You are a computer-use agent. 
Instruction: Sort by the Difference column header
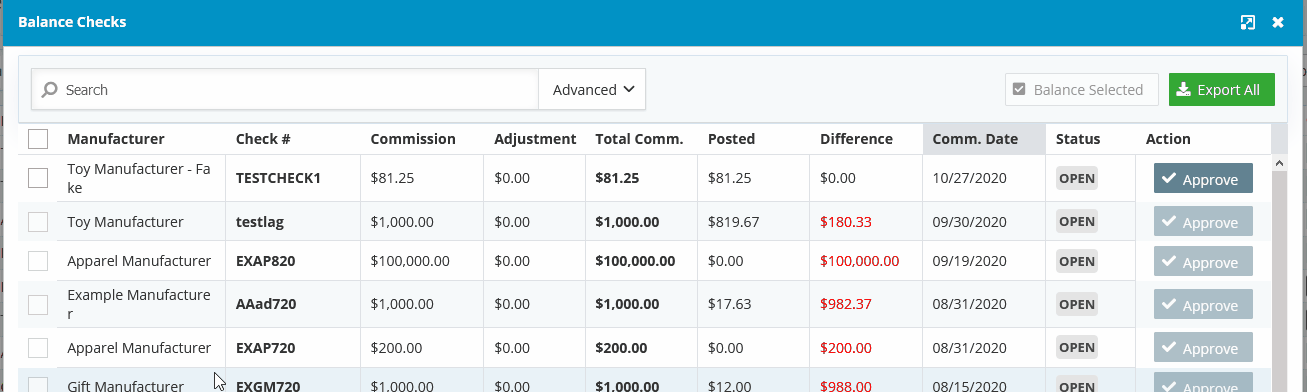coord(856,139)
